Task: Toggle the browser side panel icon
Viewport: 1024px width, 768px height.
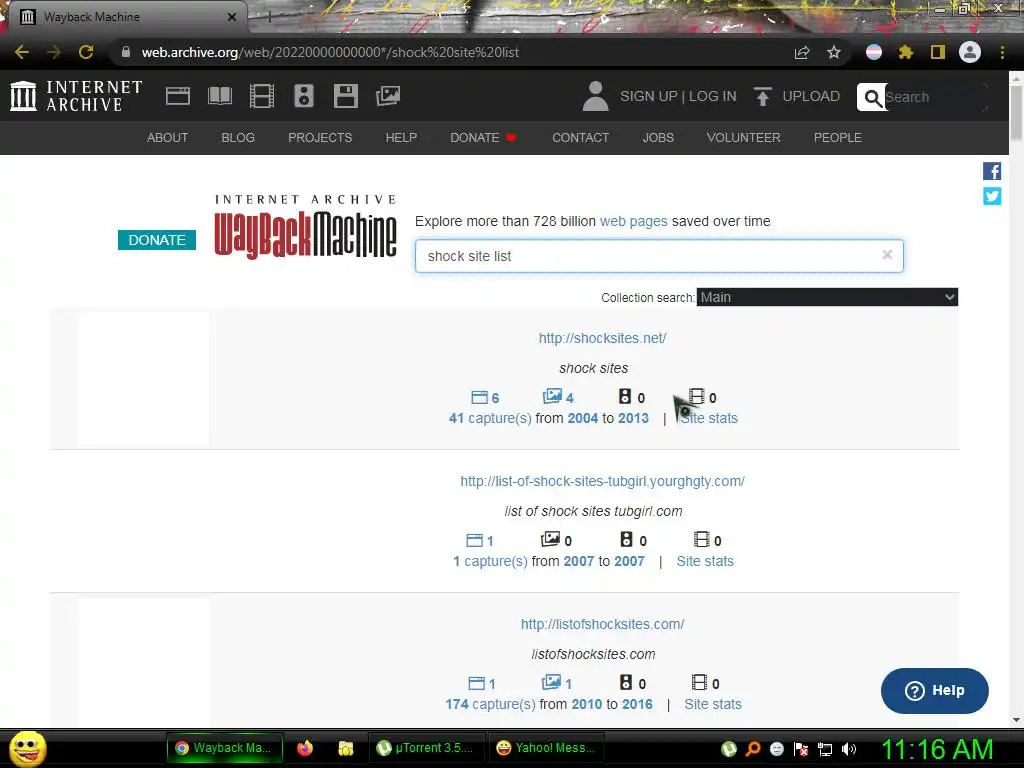Action: 938,52
